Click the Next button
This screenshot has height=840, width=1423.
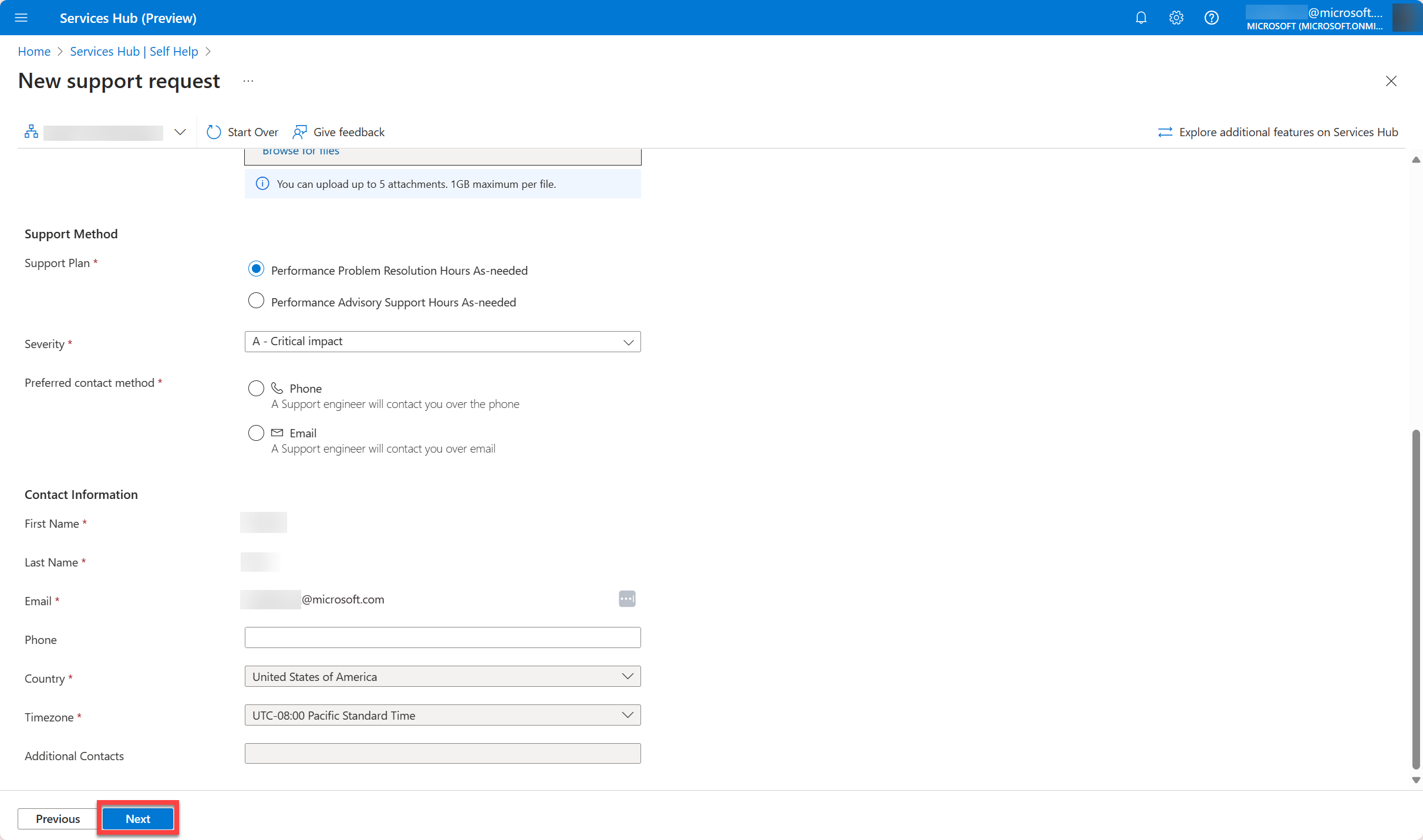click(x=137, y=818)
